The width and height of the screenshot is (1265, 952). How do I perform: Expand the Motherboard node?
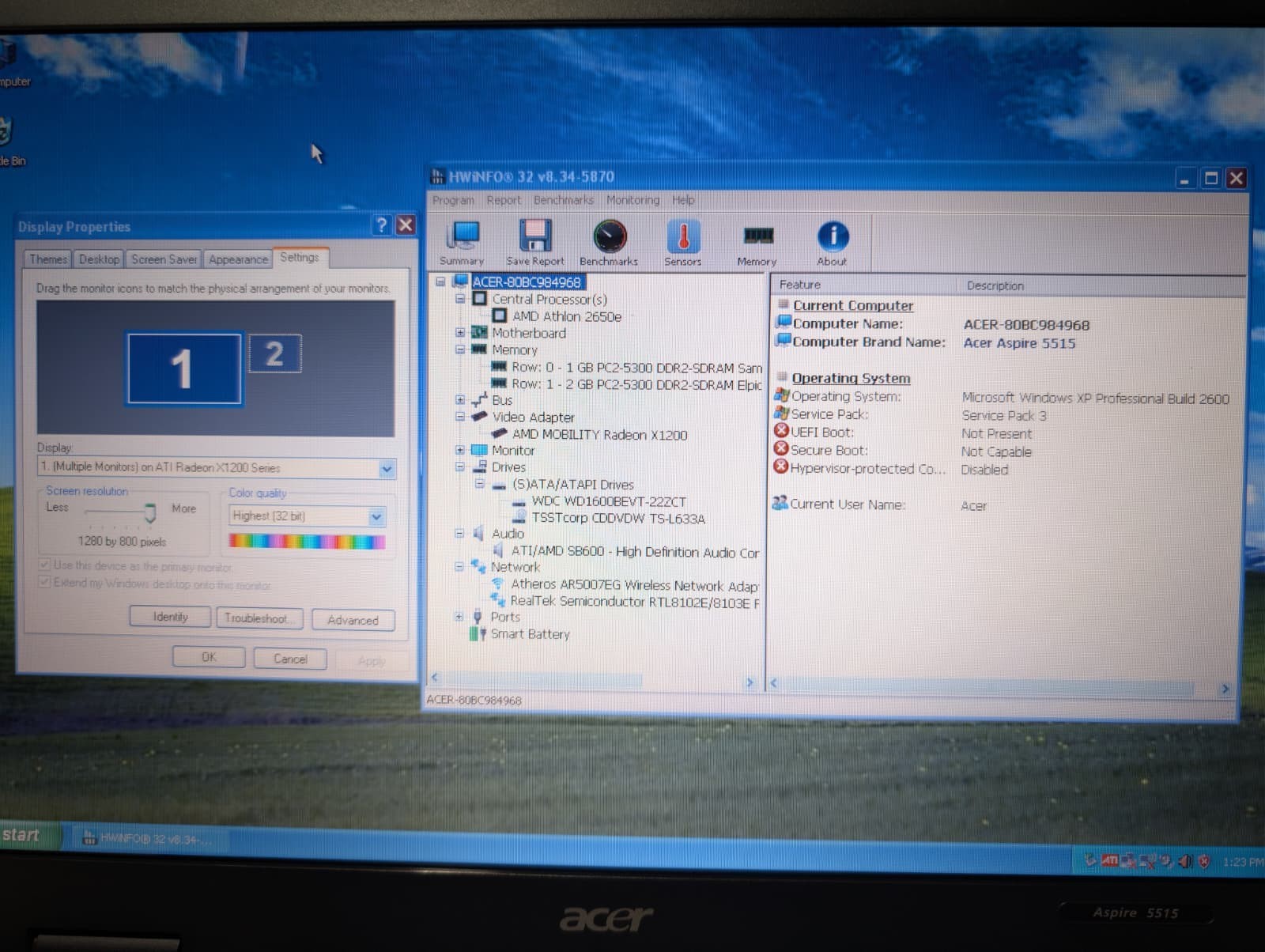tap(460, 332)
